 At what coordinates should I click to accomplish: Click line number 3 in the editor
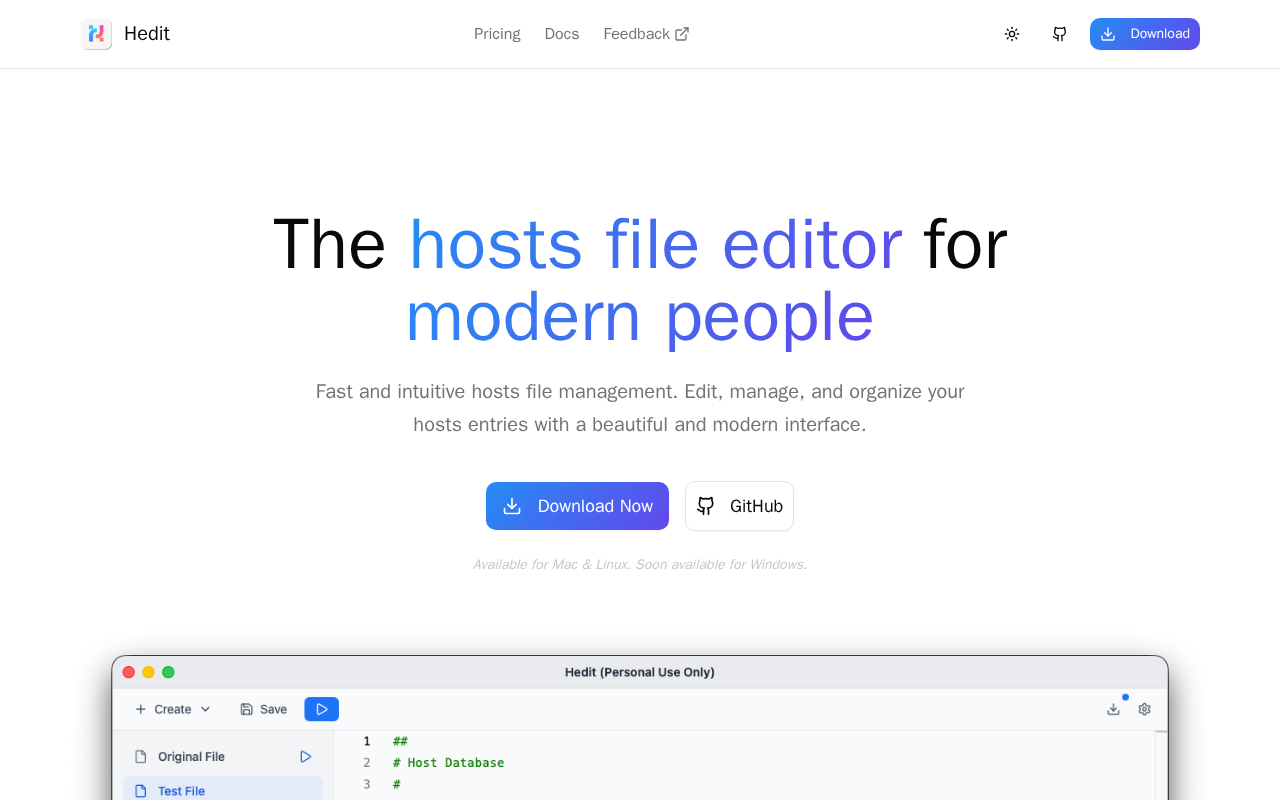click(x=367, y=784)
